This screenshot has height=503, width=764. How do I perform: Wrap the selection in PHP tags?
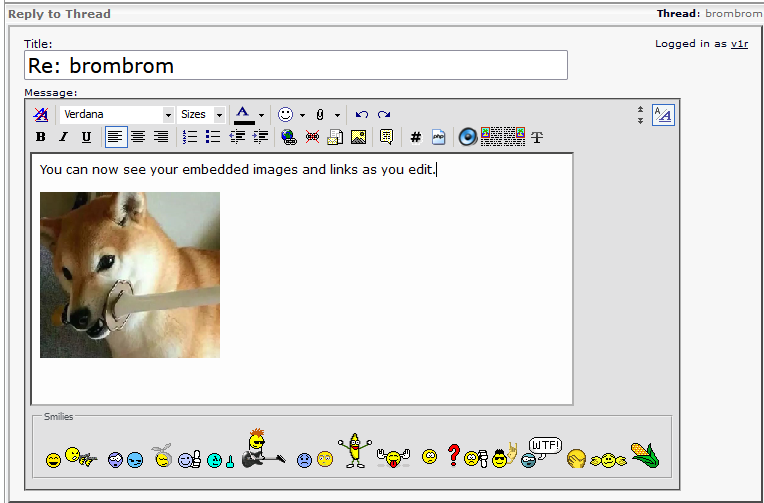[439, 137]
